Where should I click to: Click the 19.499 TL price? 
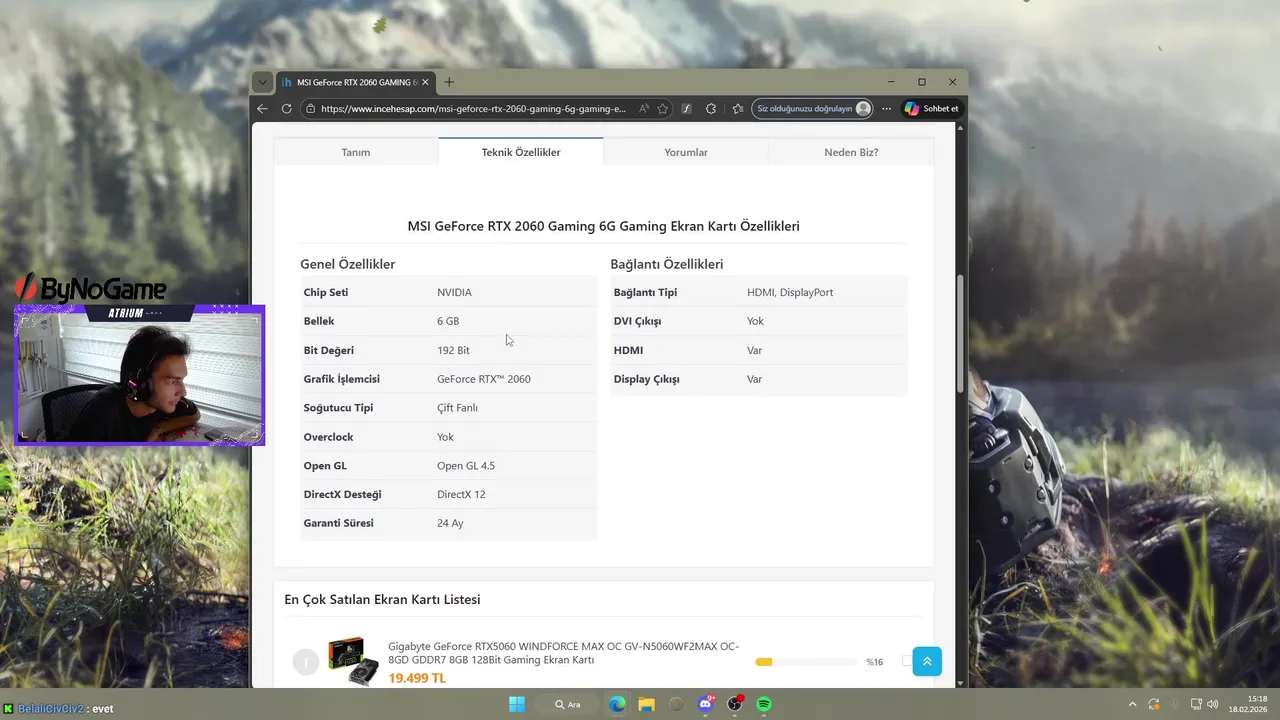(x=417, y=678)
